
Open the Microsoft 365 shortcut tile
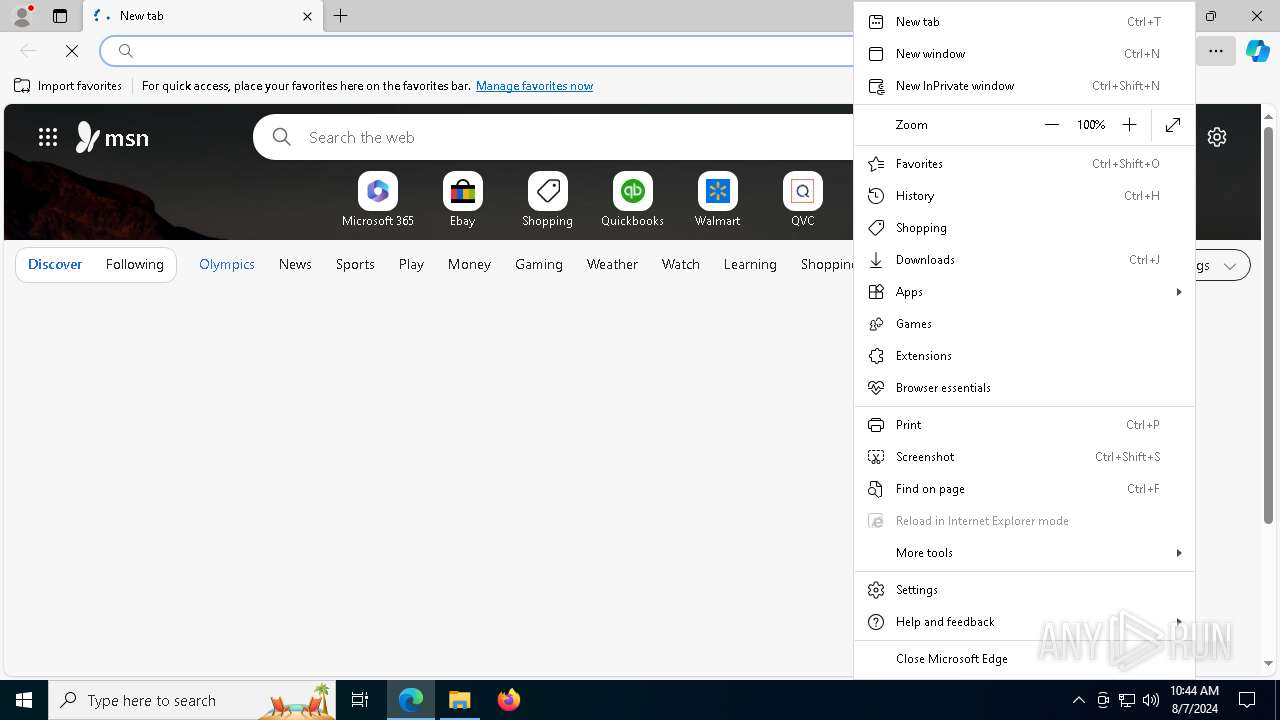point(377,200)
